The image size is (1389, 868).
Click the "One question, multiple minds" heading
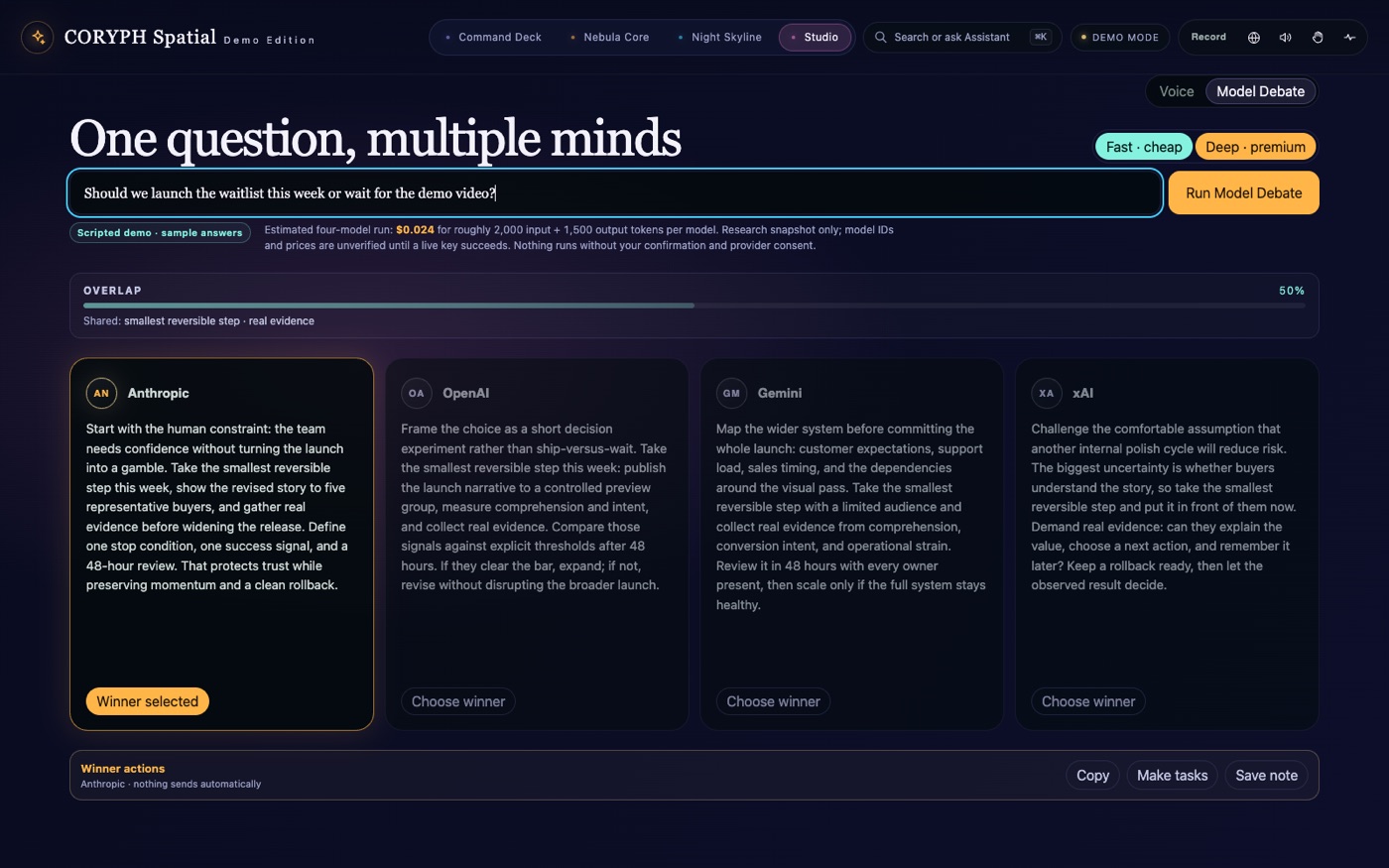[x=375, y=138]
